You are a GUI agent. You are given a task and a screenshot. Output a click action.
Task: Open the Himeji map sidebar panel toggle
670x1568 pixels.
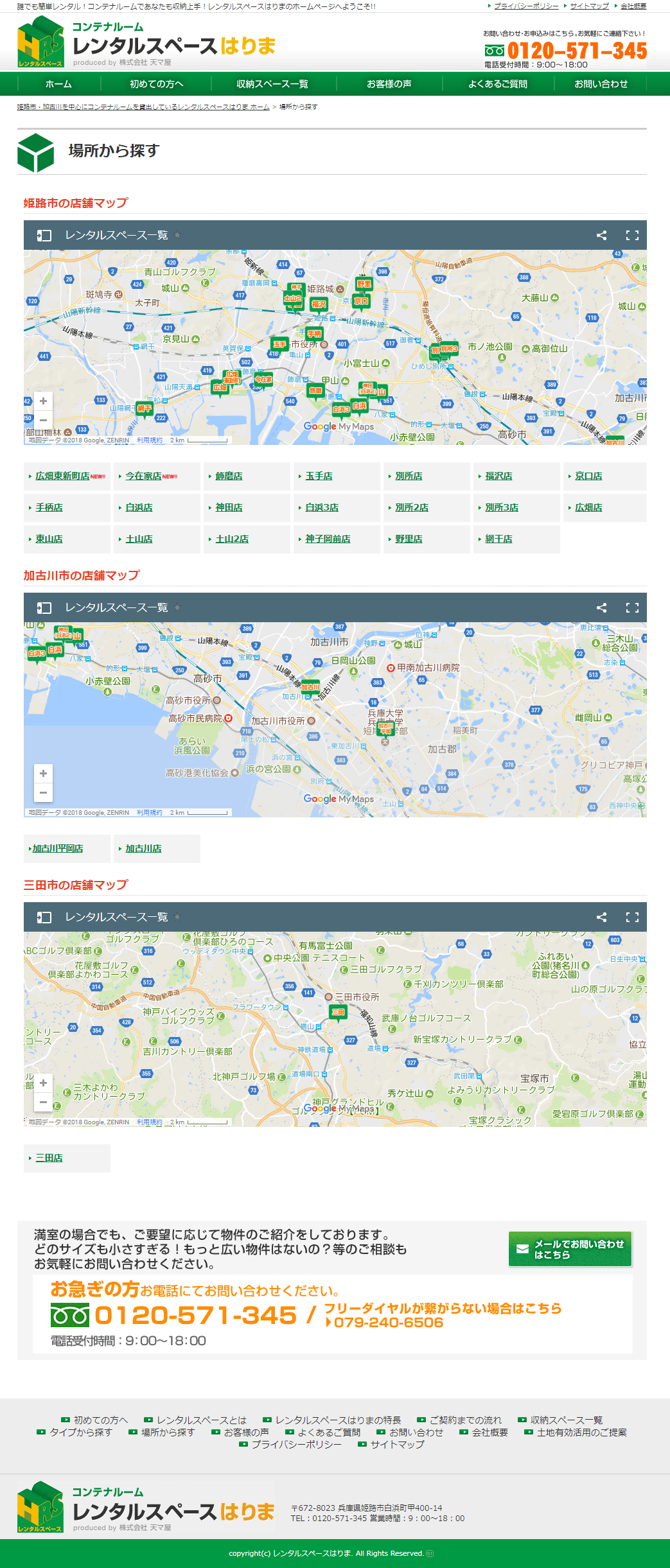pyautogui.click(x=44, y=235)
